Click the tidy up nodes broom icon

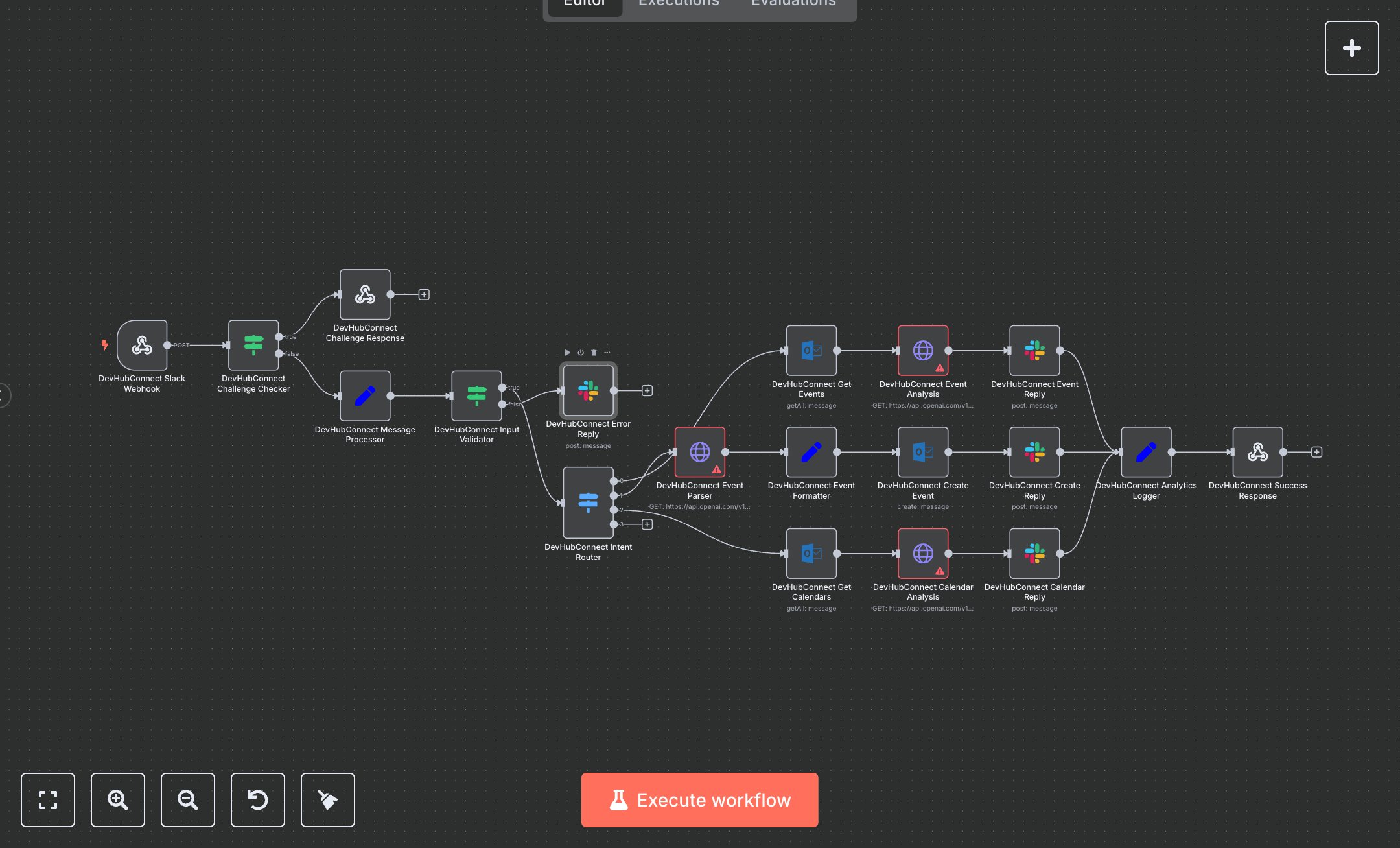point(328,799)
